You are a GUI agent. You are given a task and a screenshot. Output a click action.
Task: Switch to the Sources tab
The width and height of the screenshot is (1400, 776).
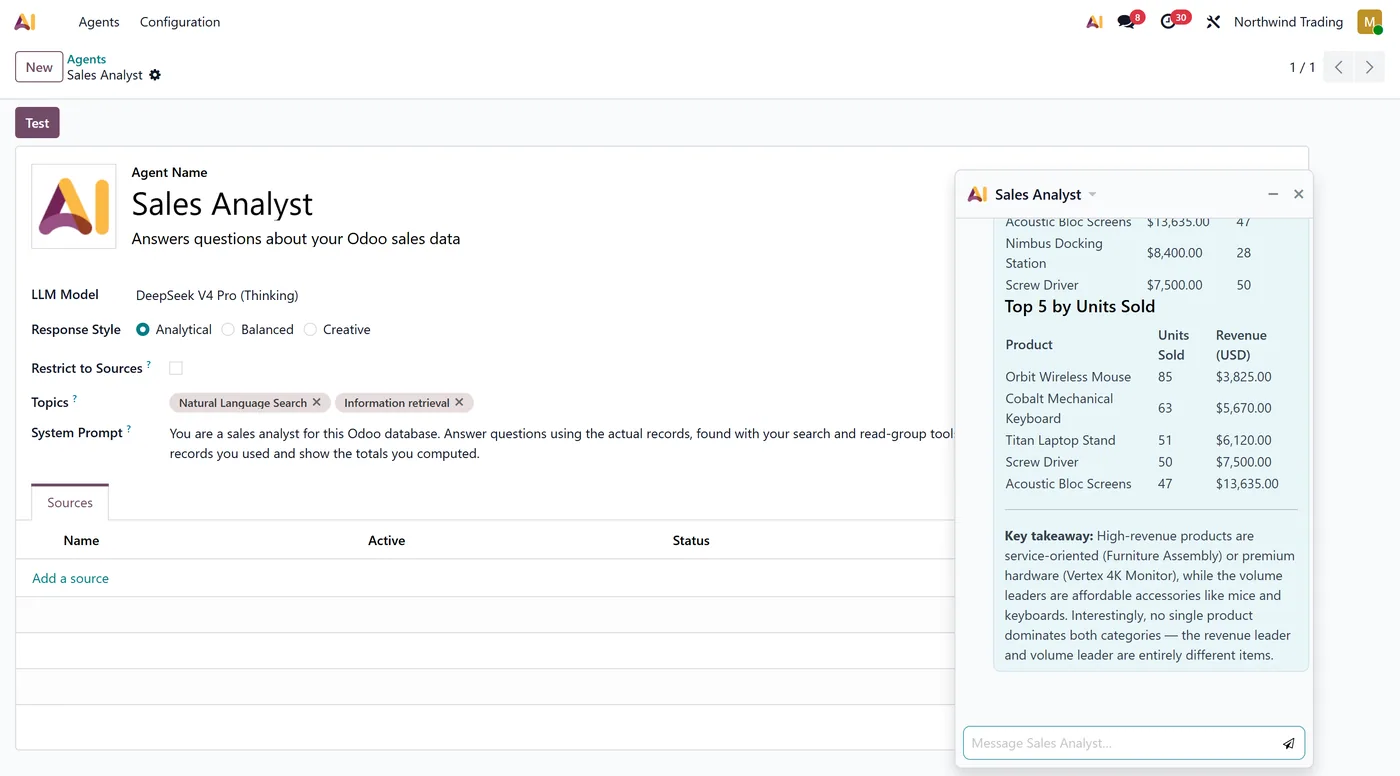point(70,502)
